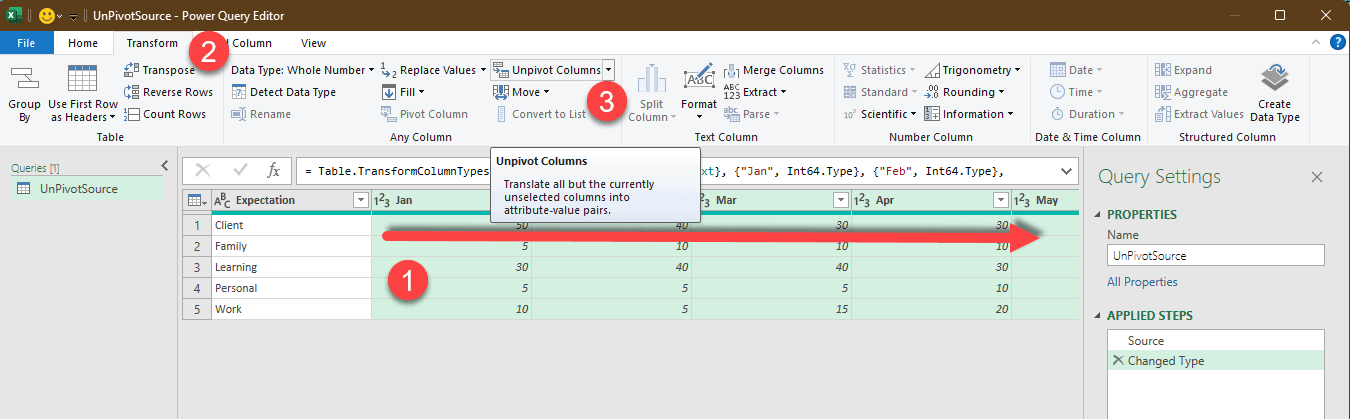
Task: Open the Expectation column filter dropdown
Action: 361,200
